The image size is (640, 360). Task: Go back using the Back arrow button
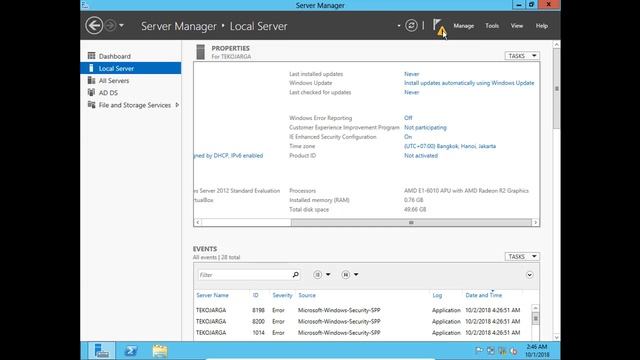[x=94, y=26]
